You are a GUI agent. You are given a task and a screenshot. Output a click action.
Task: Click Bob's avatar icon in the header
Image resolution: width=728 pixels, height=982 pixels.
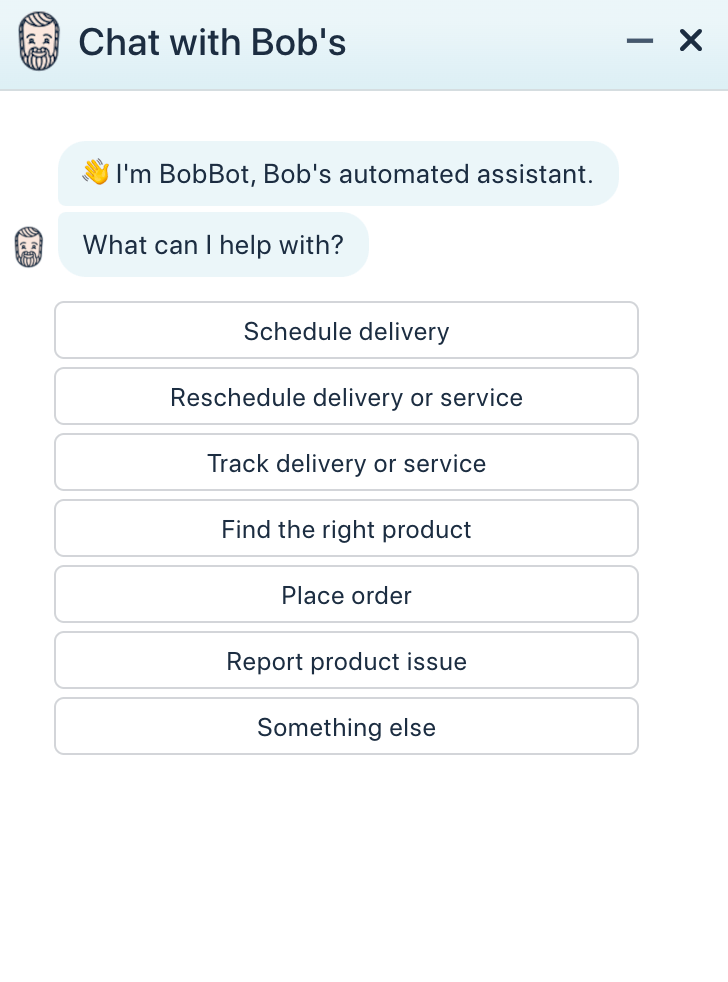39,41
